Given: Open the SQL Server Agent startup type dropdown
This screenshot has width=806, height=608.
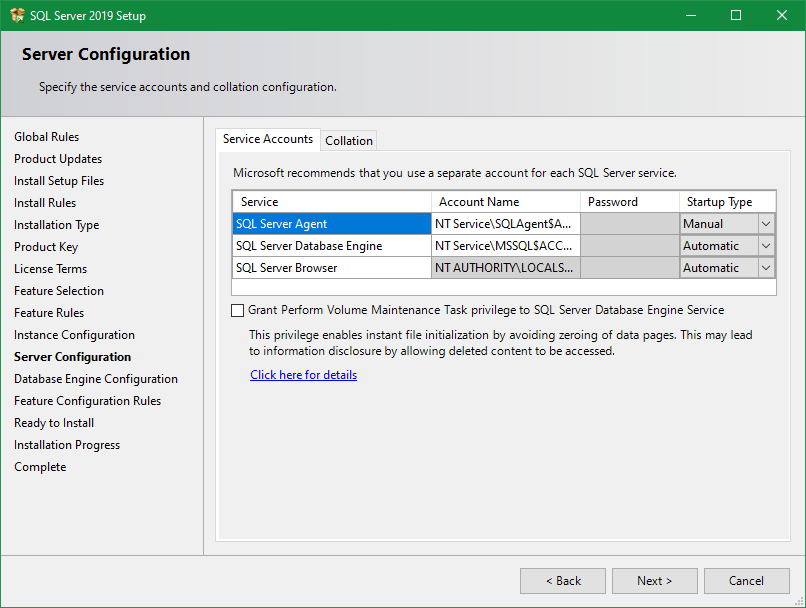Looking at the screenshot, I should pos(767,223).
